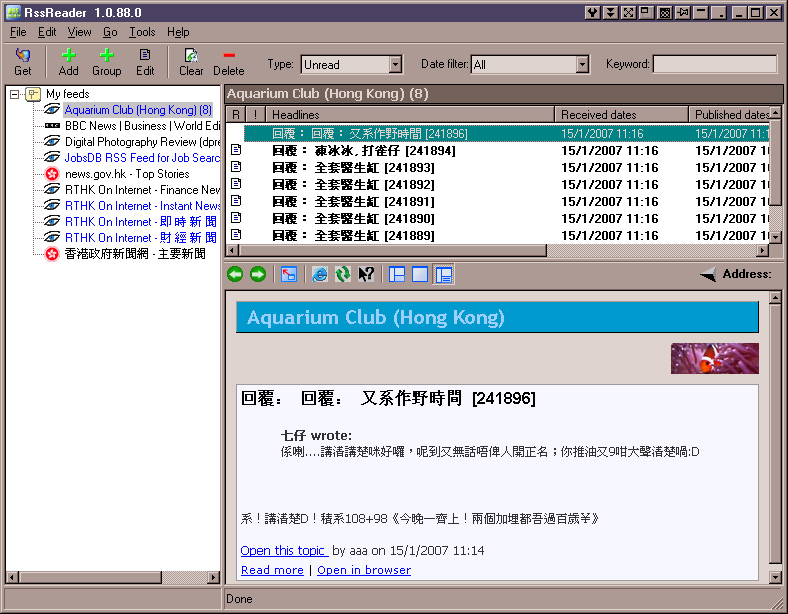Image resolution: width=788 pixels, height=614 pixels.
Task: Open the Help menu
Action: click(x=178, y=32)
